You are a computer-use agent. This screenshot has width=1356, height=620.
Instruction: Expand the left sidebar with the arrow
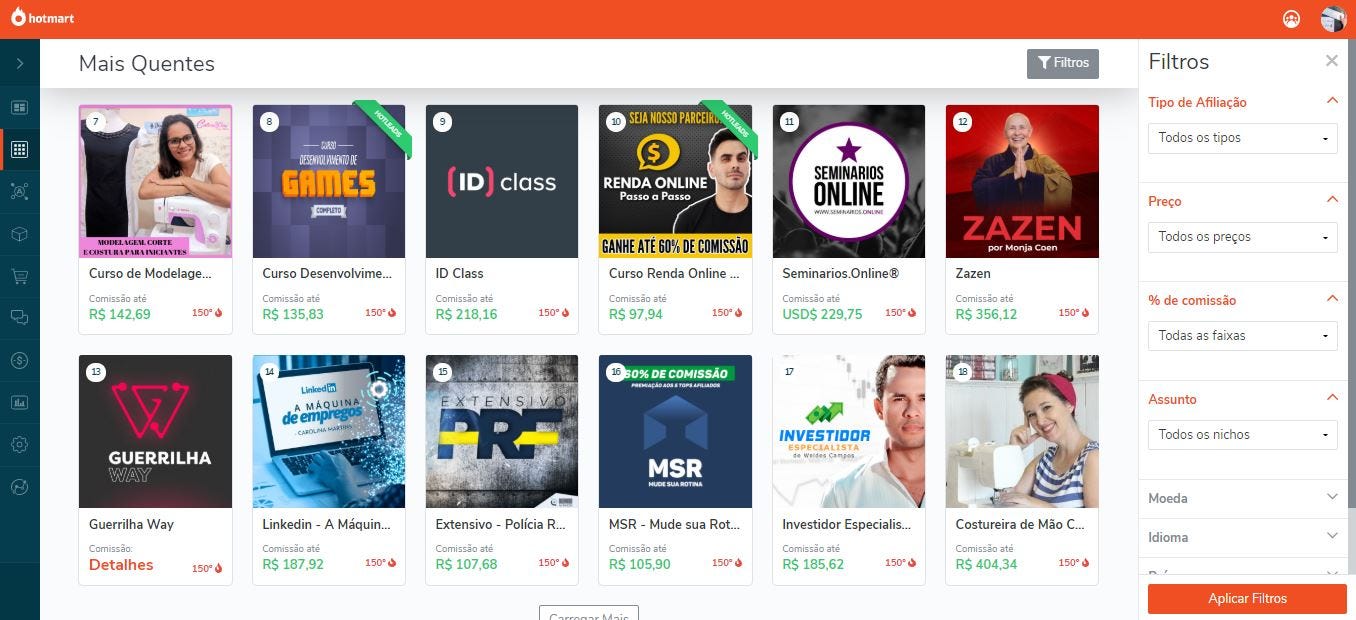19,64
